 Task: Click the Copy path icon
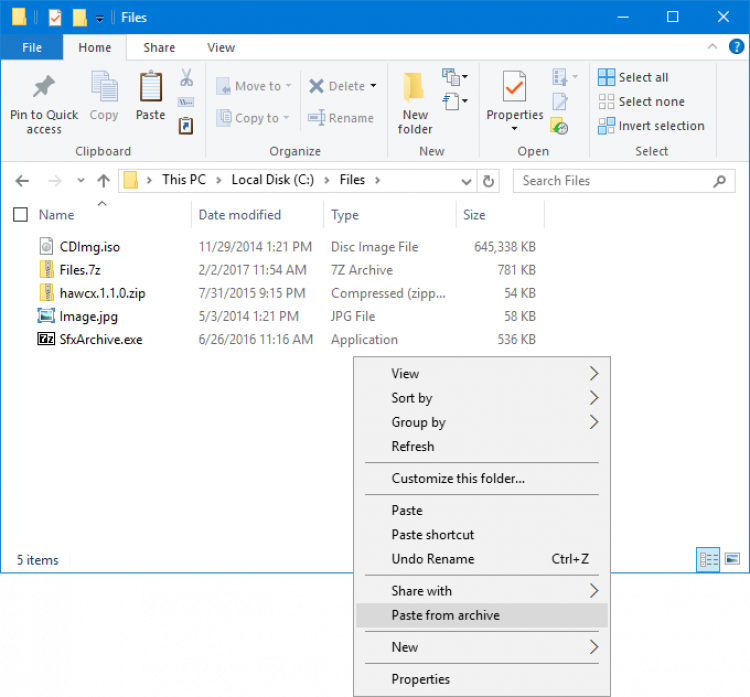coord(186,102)
